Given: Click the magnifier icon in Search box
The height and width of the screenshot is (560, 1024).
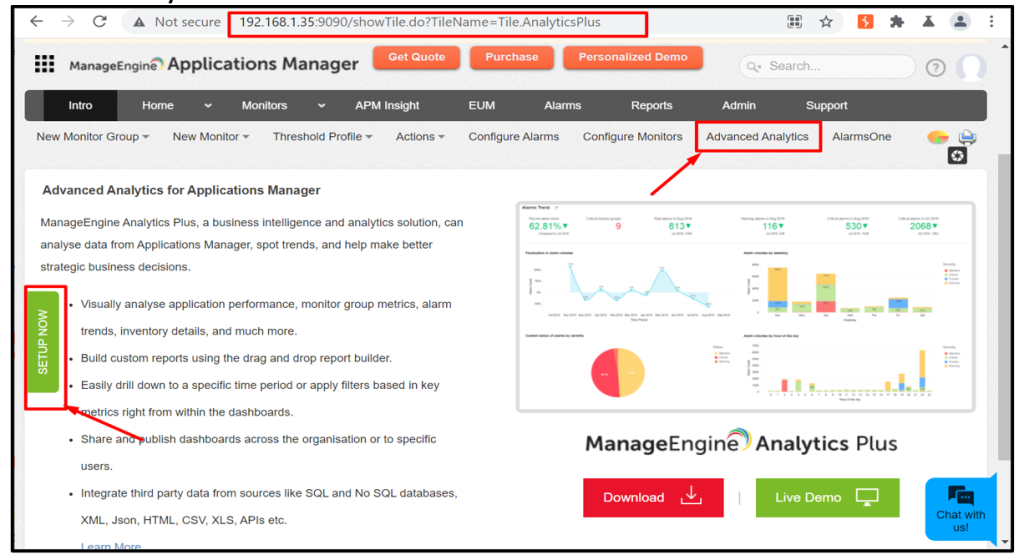Looking at the screenshot, I should point(754,67).
